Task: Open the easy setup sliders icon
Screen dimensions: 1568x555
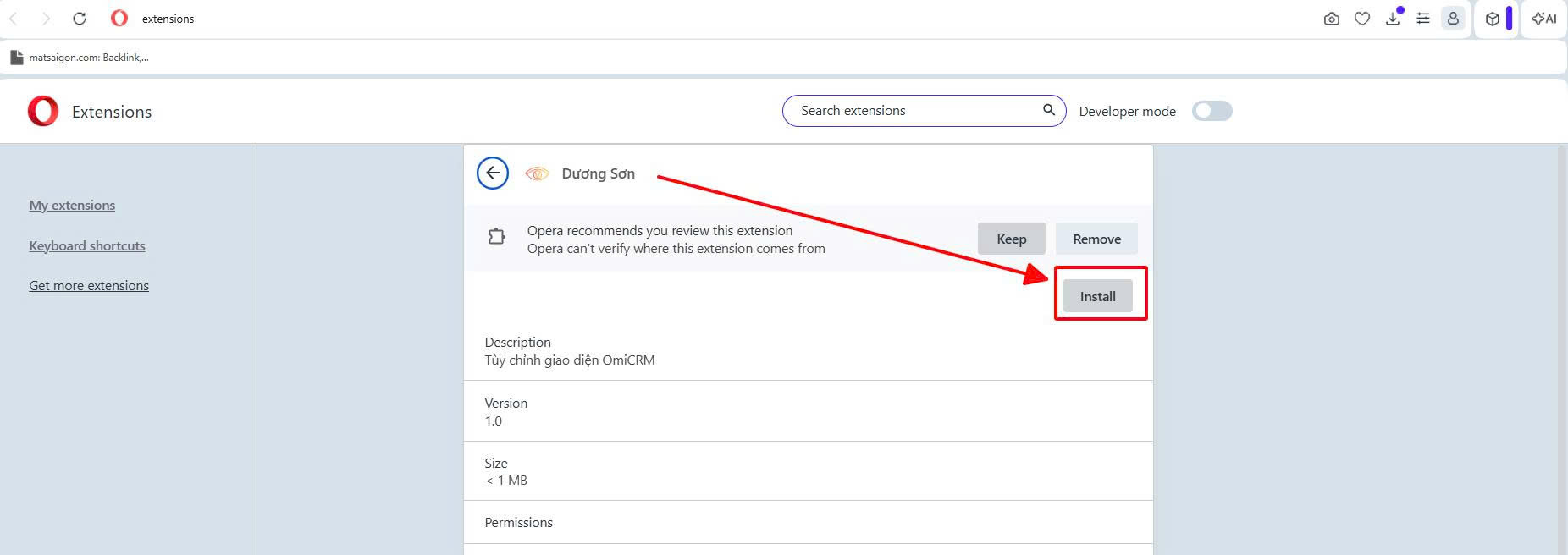Action: pyautogui.click(x=1423, y=18)
